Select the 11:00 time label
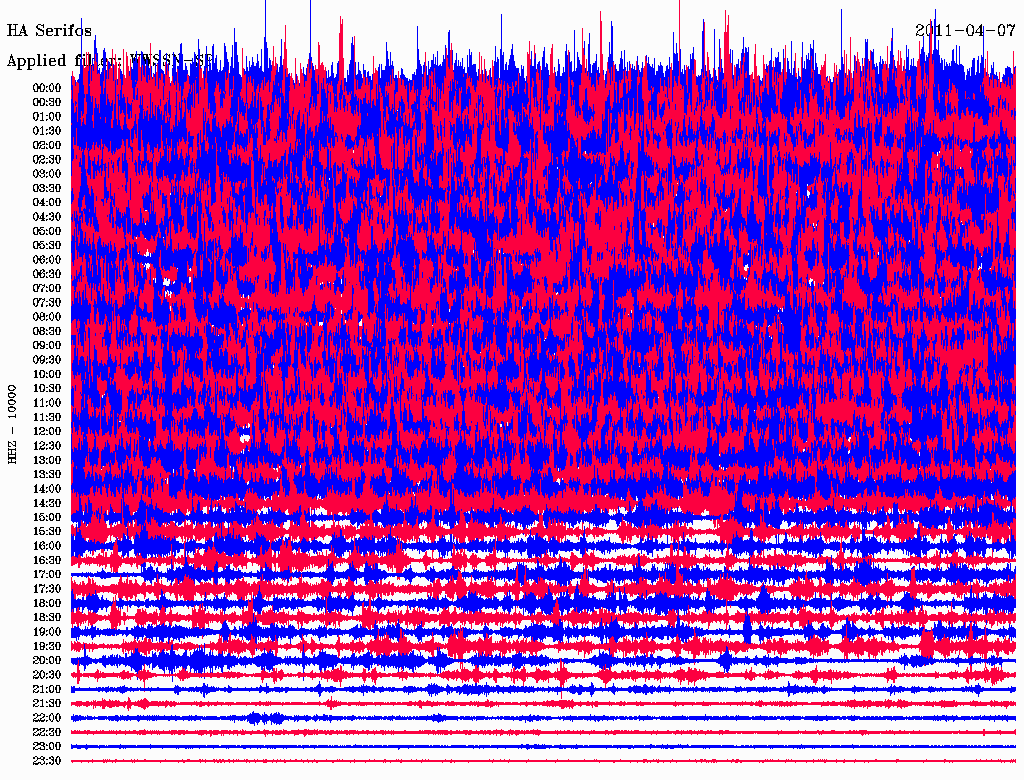 click(x=47, y=403)
